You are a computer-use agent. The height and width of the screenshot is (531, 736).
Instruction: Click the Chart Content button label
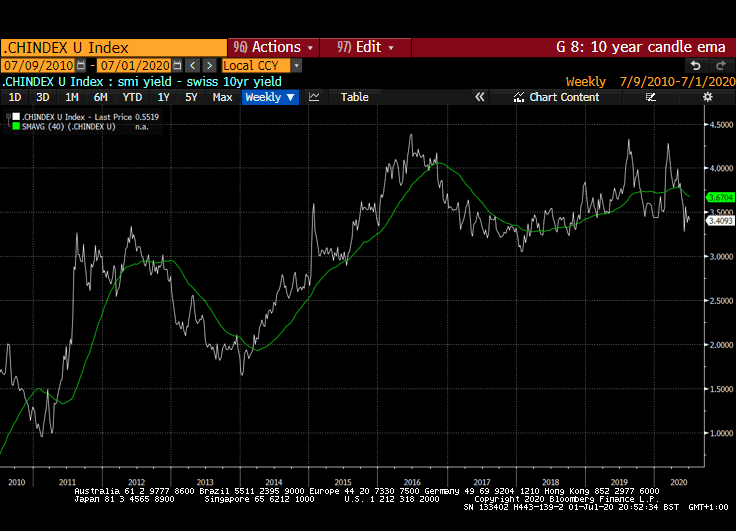(x=564, y=97)
